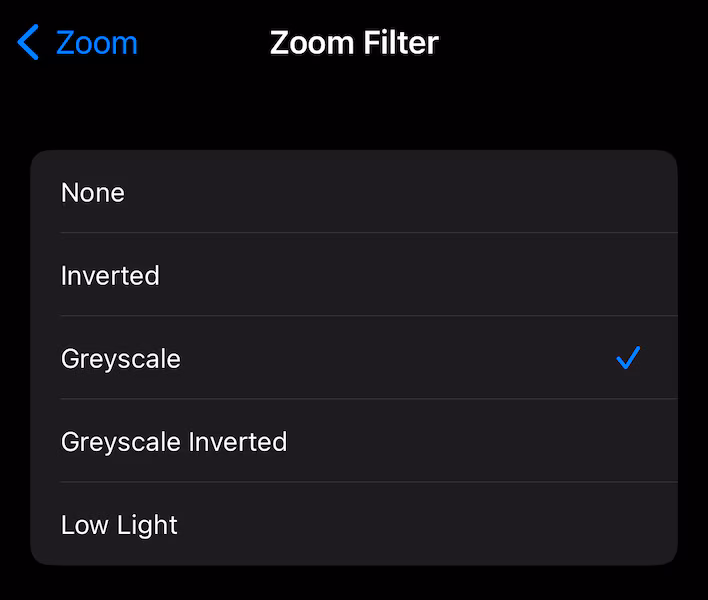708x600 pixels.
Task: Click the Zoom Filter page title
Action: click(354, 44)
